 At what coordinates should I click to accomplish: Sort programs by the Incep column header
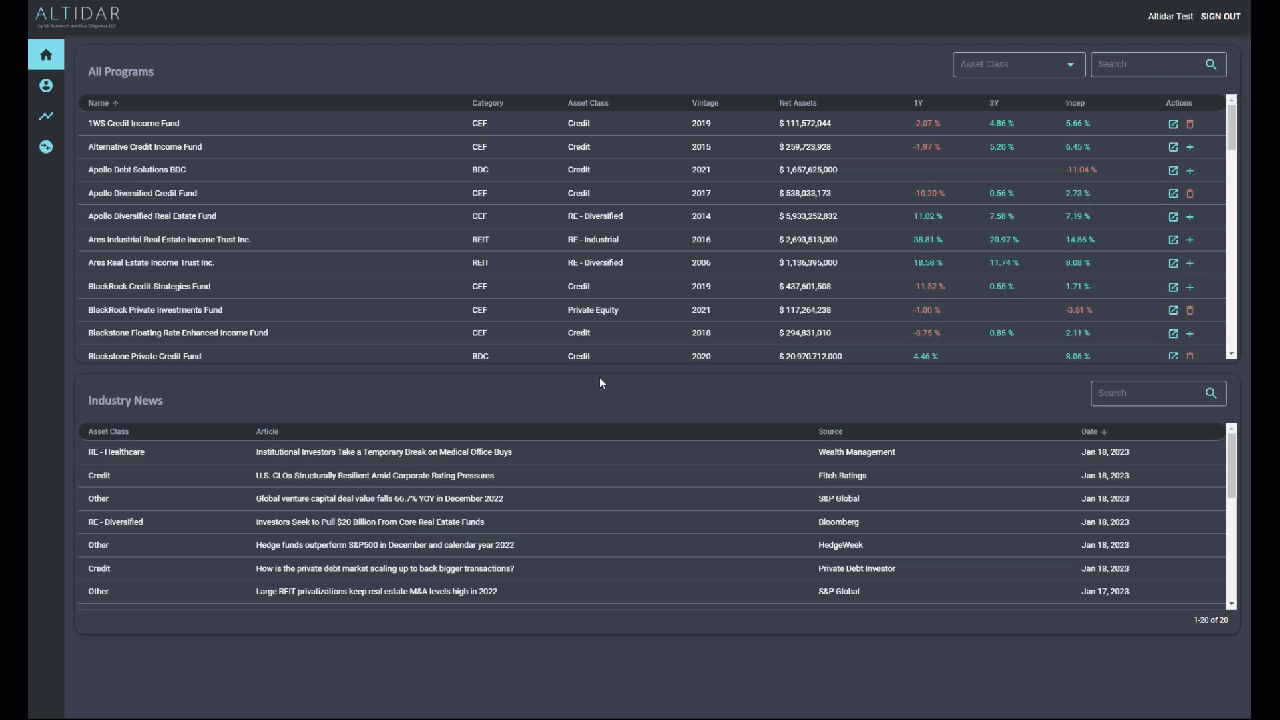point(1075,103)
